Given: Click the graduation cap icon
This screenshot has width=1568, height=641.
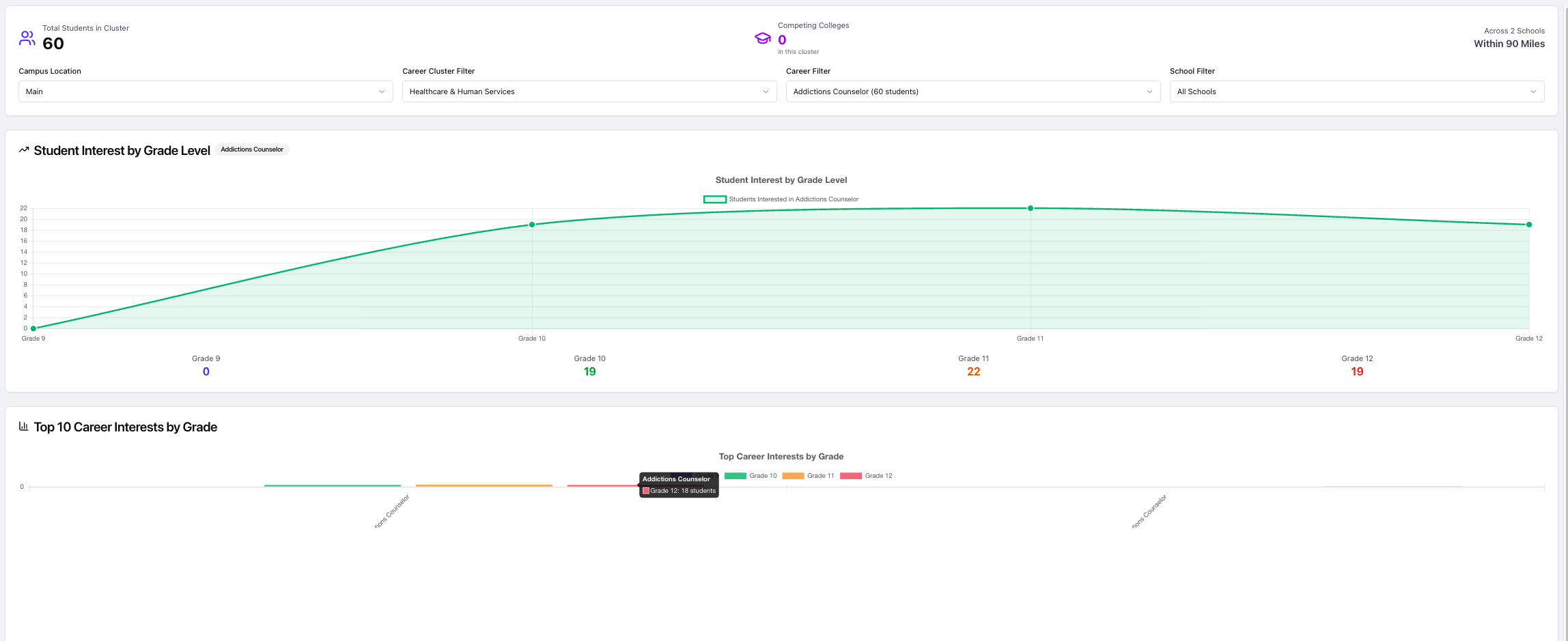Looking at the screenshot, I should (x=762, y=38).
